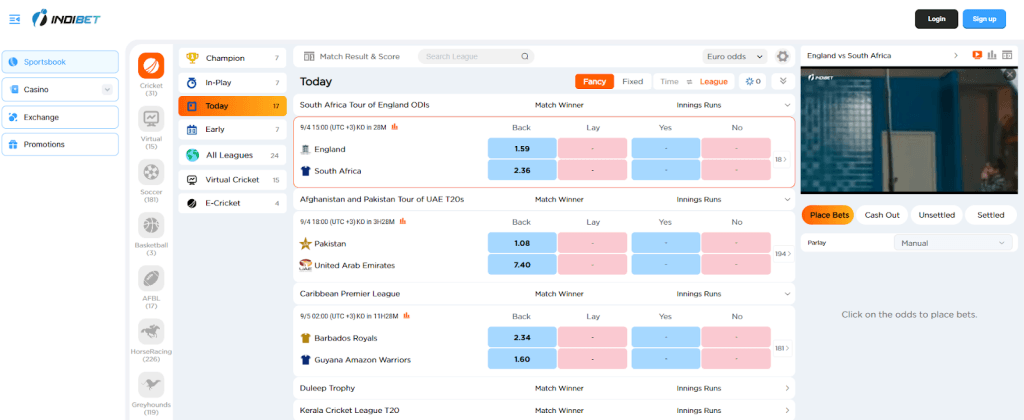
Task: Switch to the Unsettled tab
Action: tap(936, 215)
